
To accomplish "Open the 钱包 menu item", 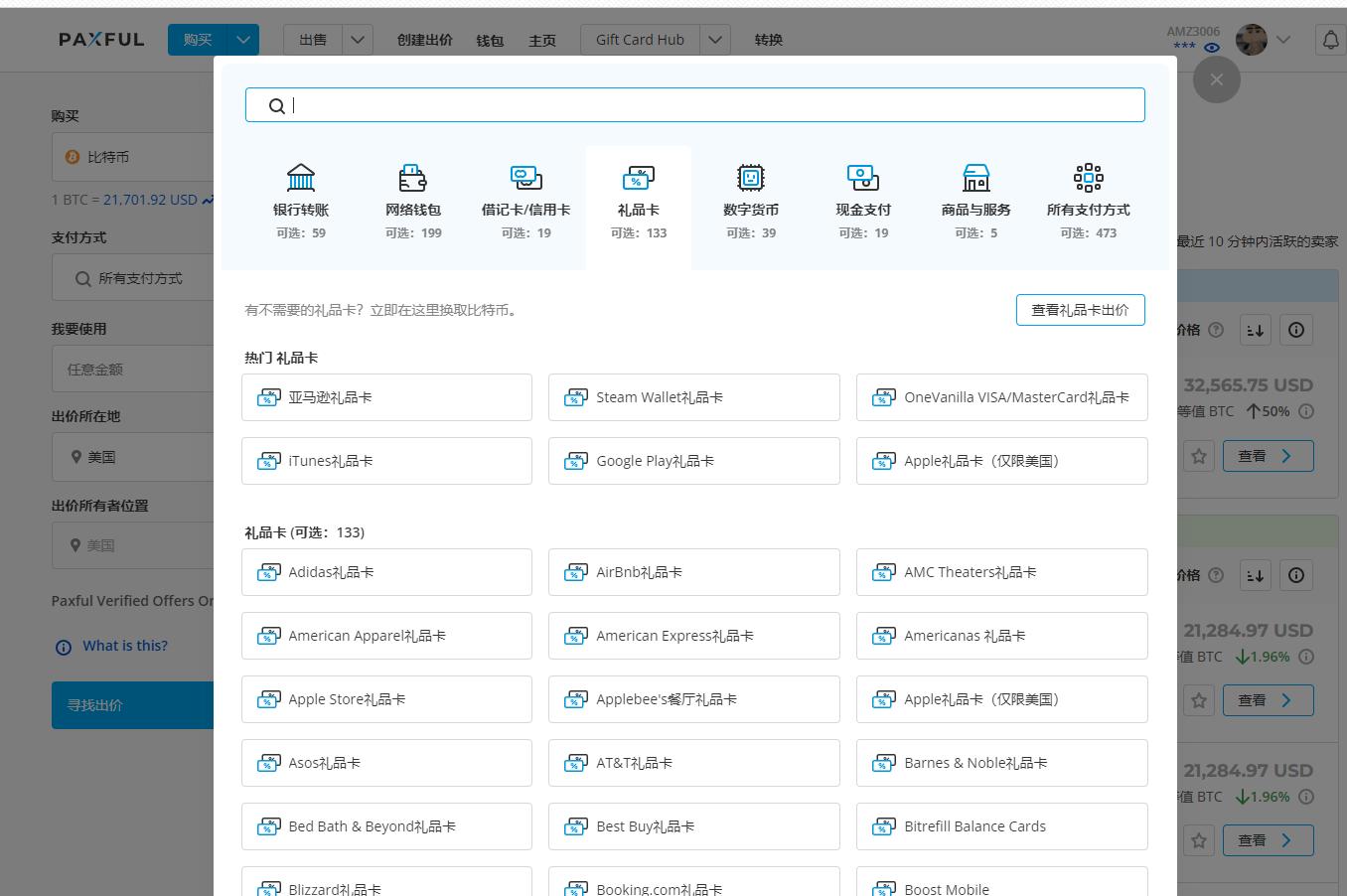I will [490, 40].
